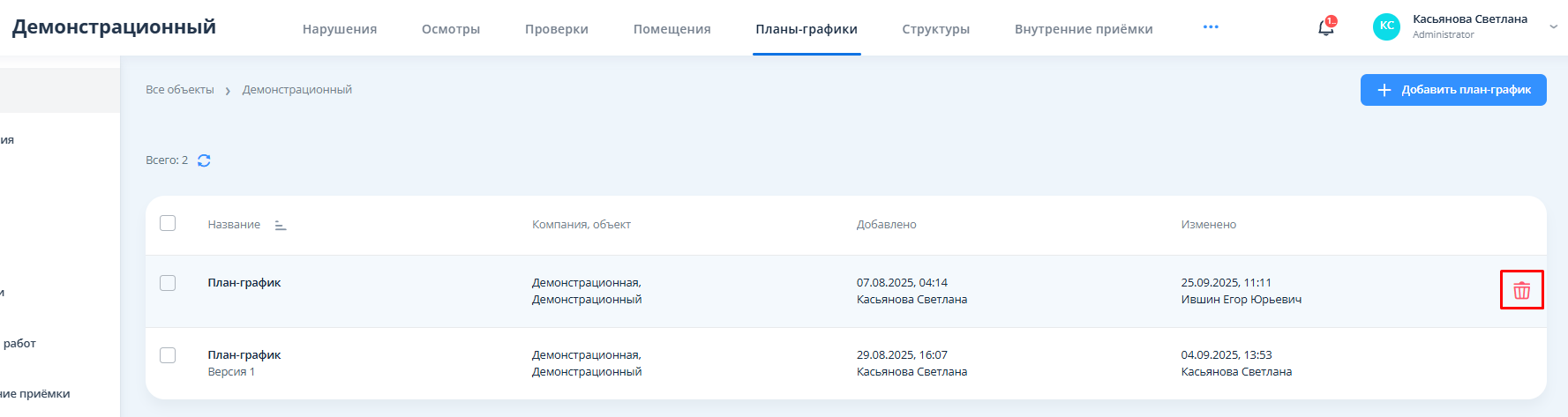
Task: Delete the first План-график row via trash icon
Action: coord(1521,290)
